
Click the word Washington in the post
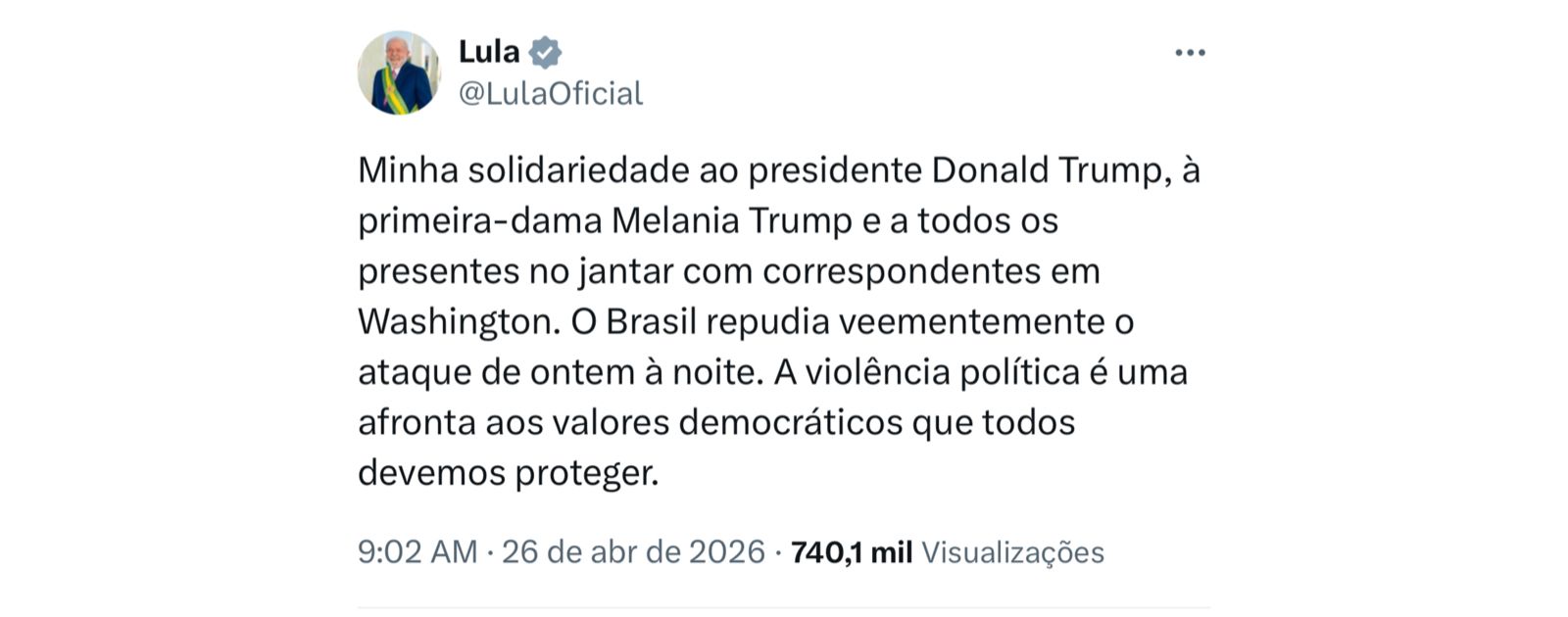click(454, 322)
